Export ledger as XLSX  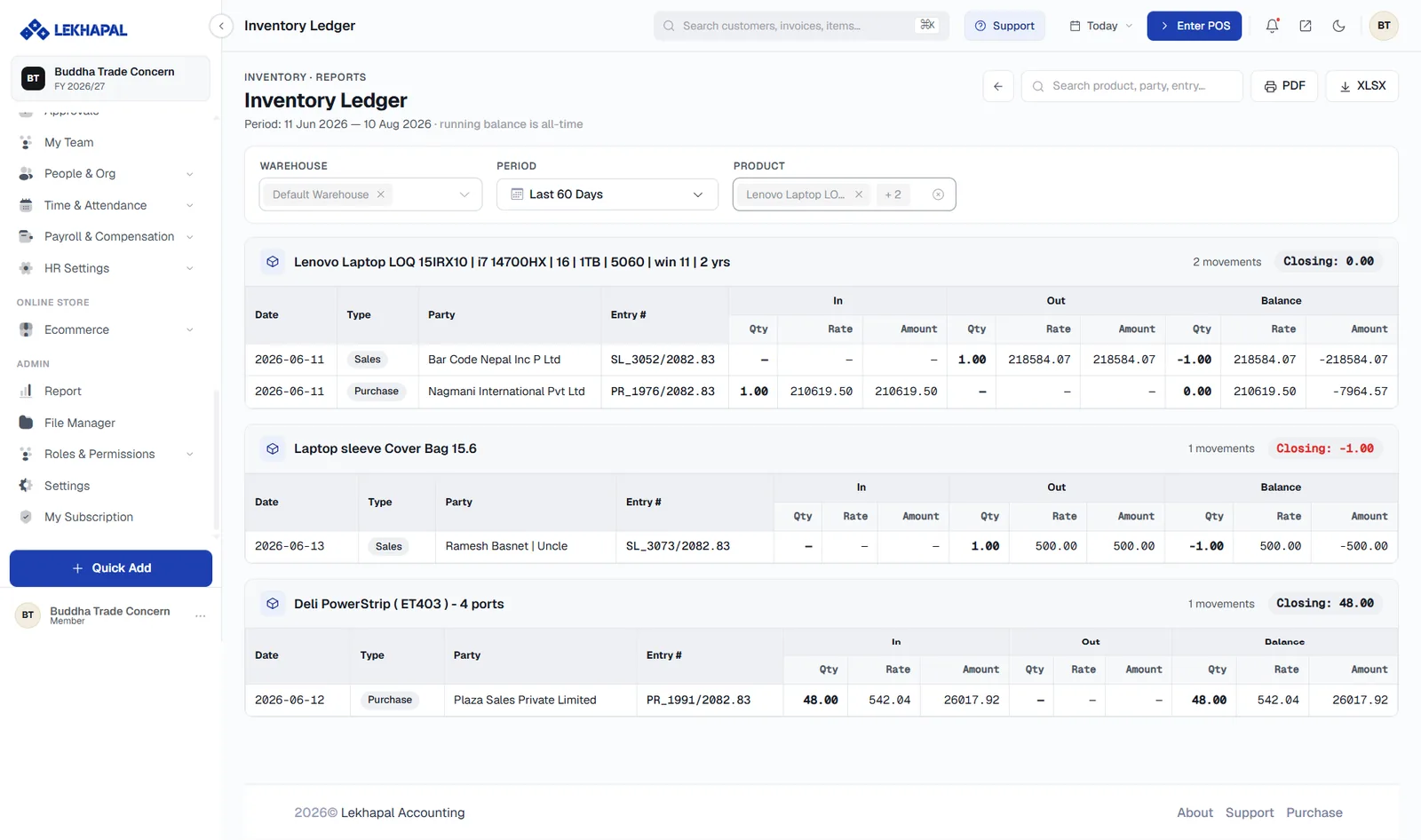click(x=1362, y=86)
